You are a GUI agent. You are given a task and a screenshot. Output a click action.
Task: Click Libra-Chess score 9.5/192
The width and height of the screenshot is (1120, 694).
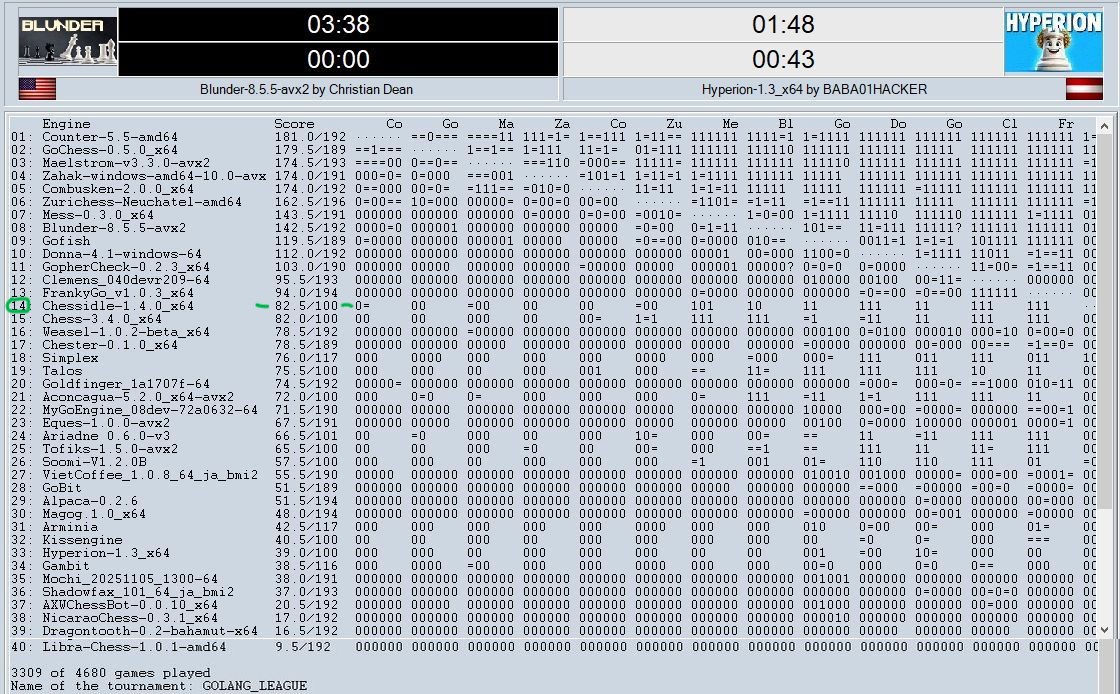point(304,647)
